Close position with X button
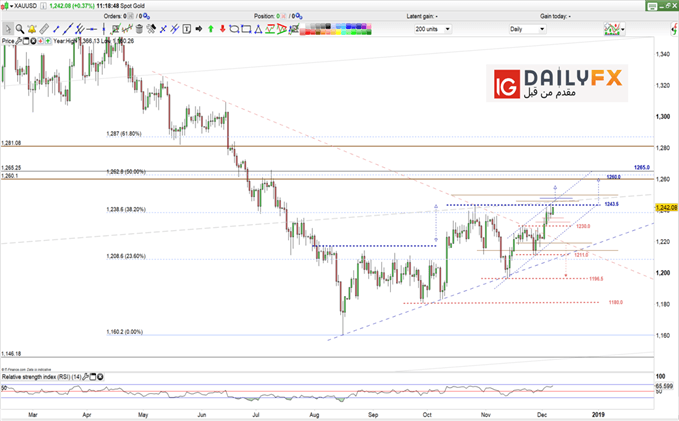Screen dimensions: 679x421 [284, 16]
